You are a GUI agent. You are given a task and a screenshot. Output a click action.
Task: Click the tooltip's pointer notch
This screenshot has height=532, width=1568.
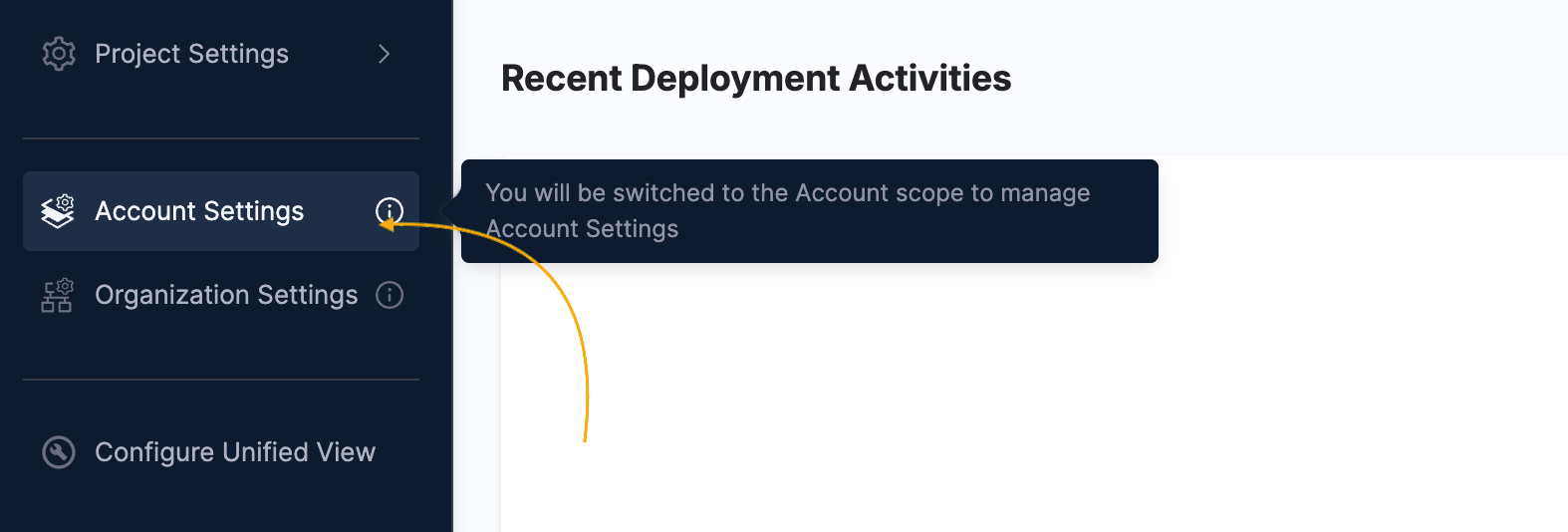(x=451, y=211)
